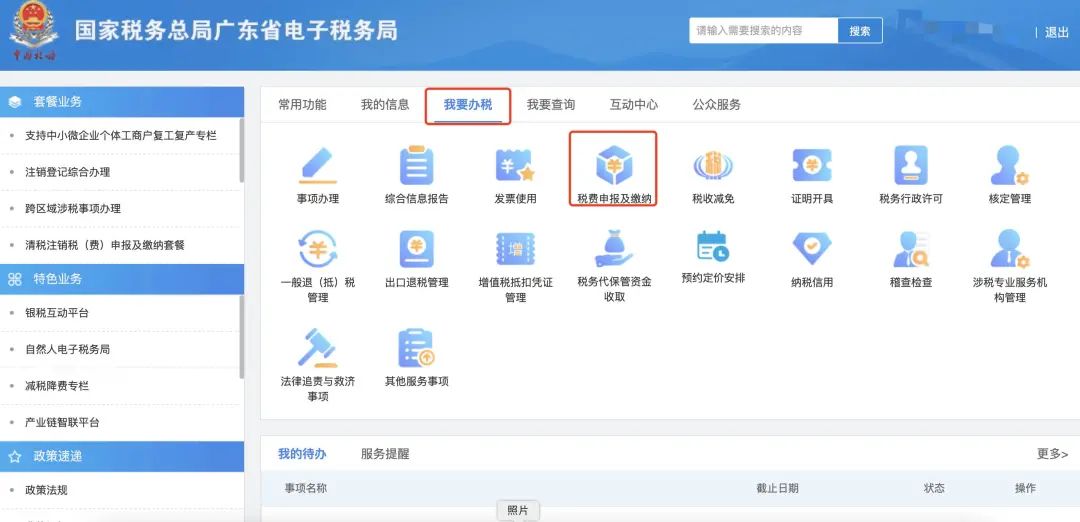Open the 综合信息报告 clipboard icon
Image resolution: width=1080 pixels, height=522 pixels.
[417, 165]
